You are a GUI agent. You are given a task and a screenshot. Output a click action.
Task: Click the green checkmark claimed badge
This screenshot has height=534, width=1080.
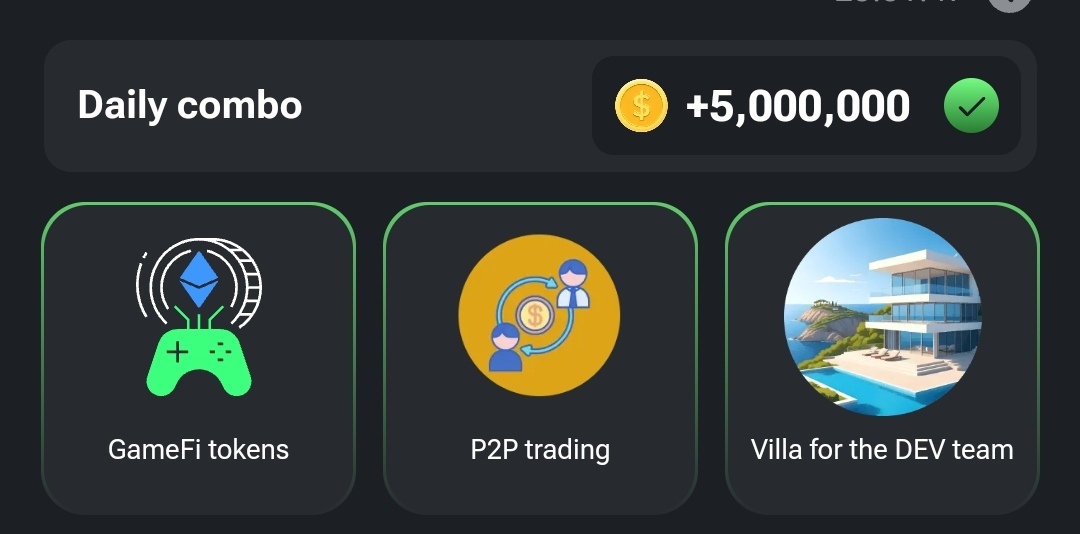(971, 106)
